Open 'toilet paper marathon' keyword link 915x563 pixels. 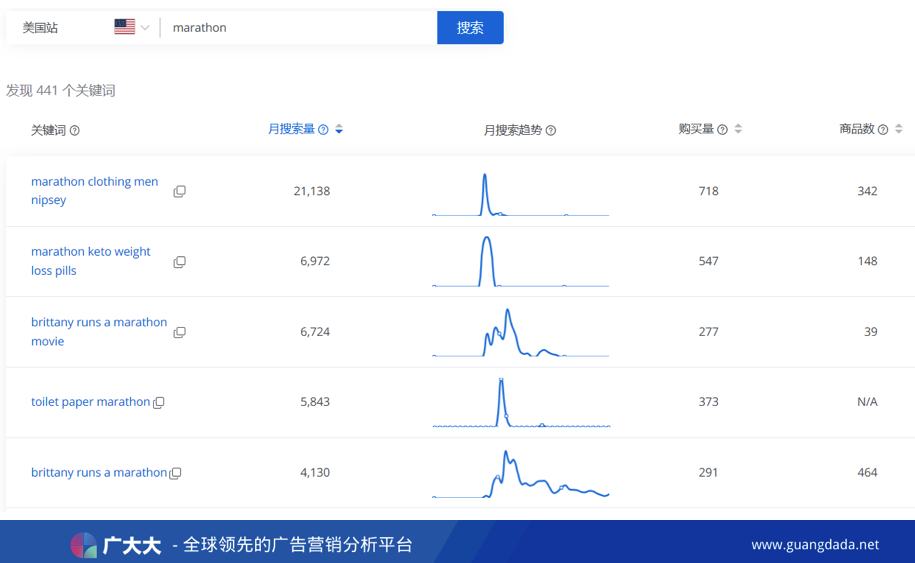point(90,402)
